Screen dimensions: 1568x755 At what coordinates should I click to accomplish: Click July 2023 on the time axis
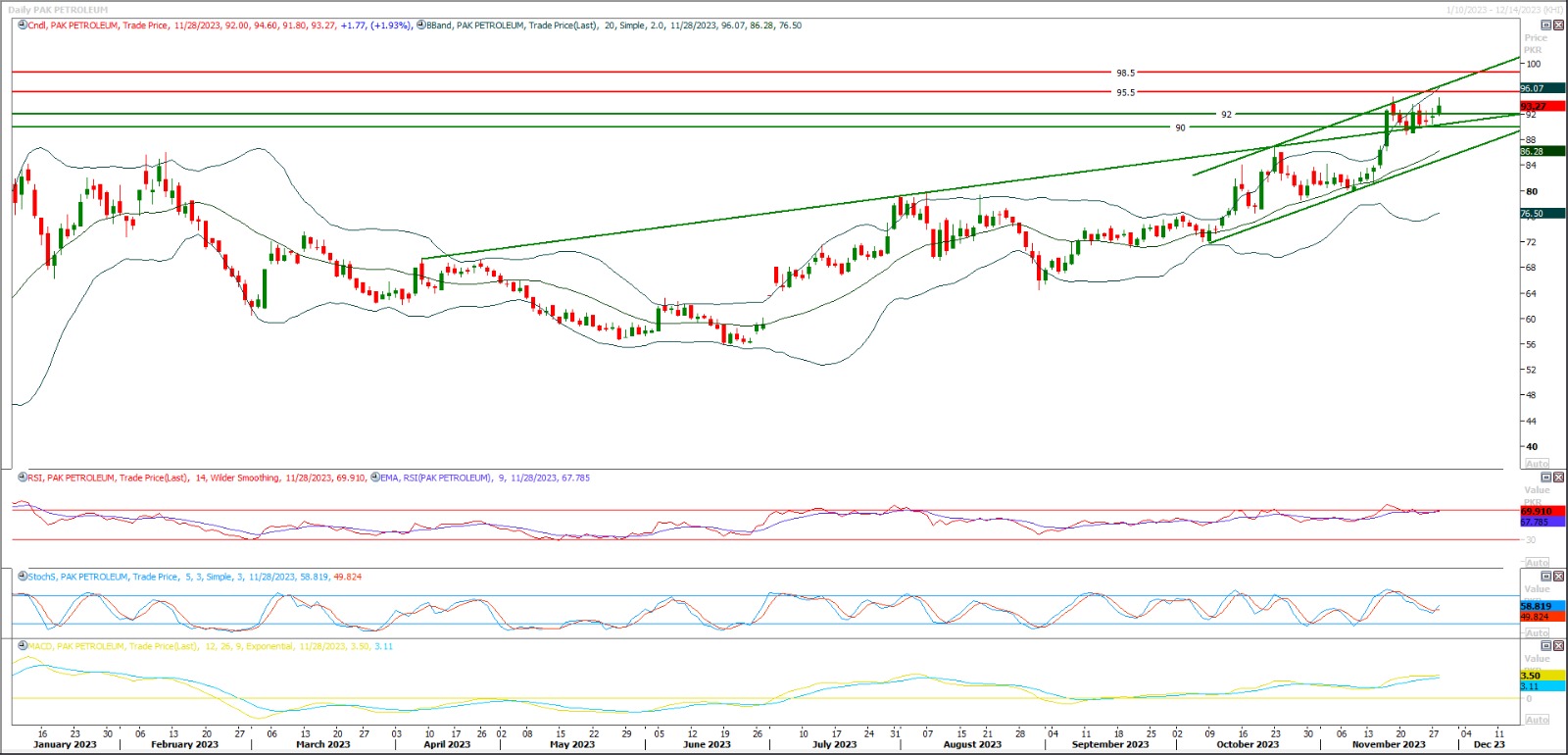pyautogui.click(x=835, y=744)
